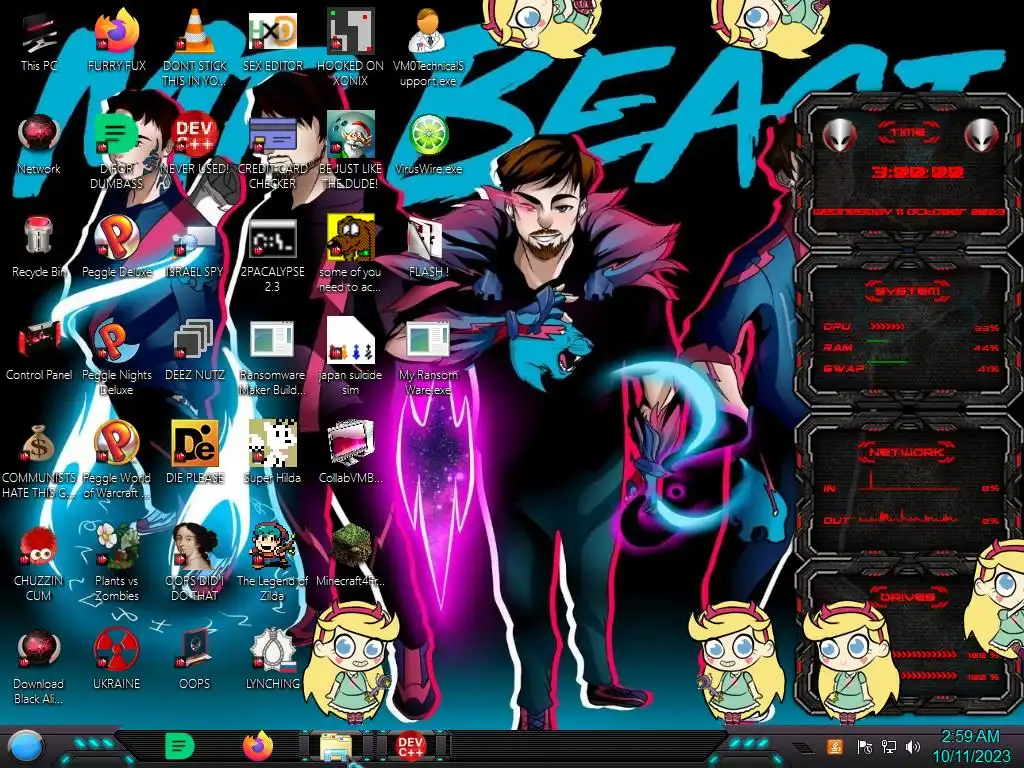1024x768 pixels.
Task: Select the VirusWire.exe lime icon
Action: tap(428, 136)
